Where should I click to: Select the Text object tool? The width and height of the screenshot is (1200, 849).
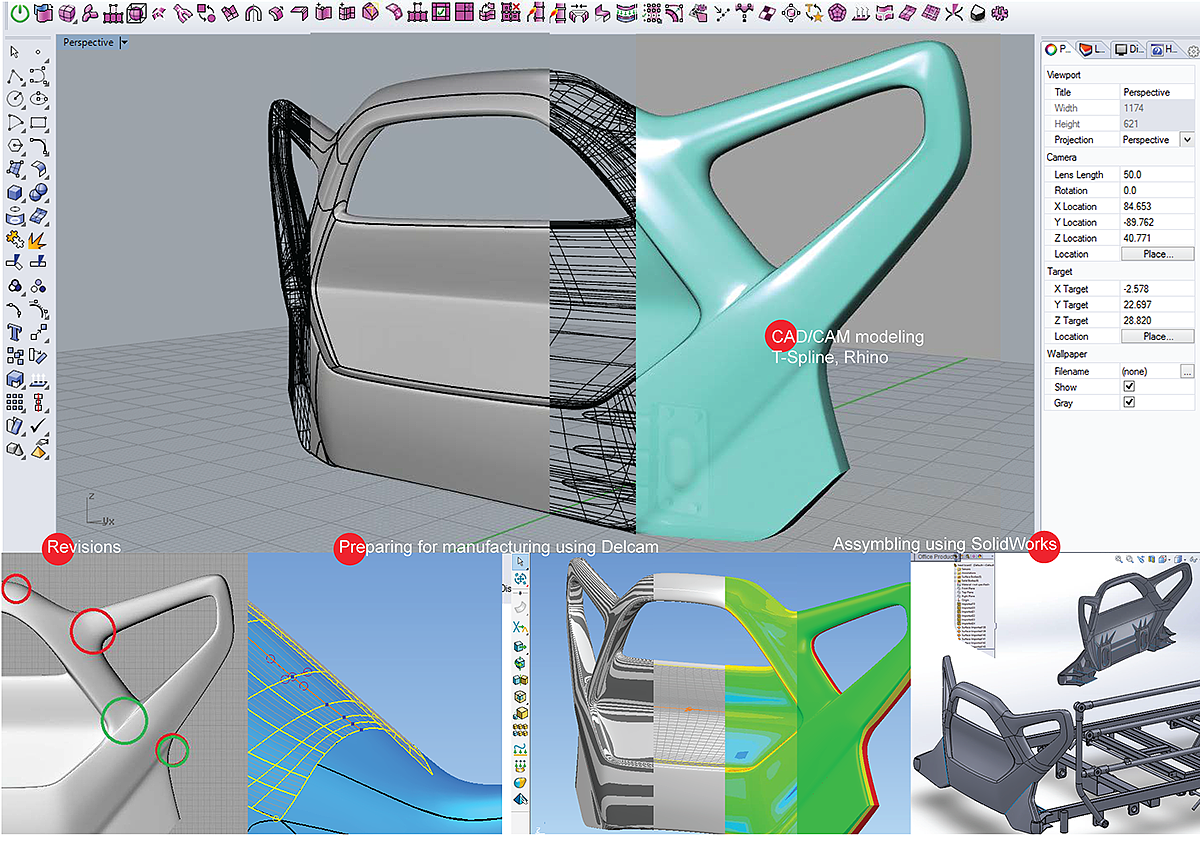(15, 333)
